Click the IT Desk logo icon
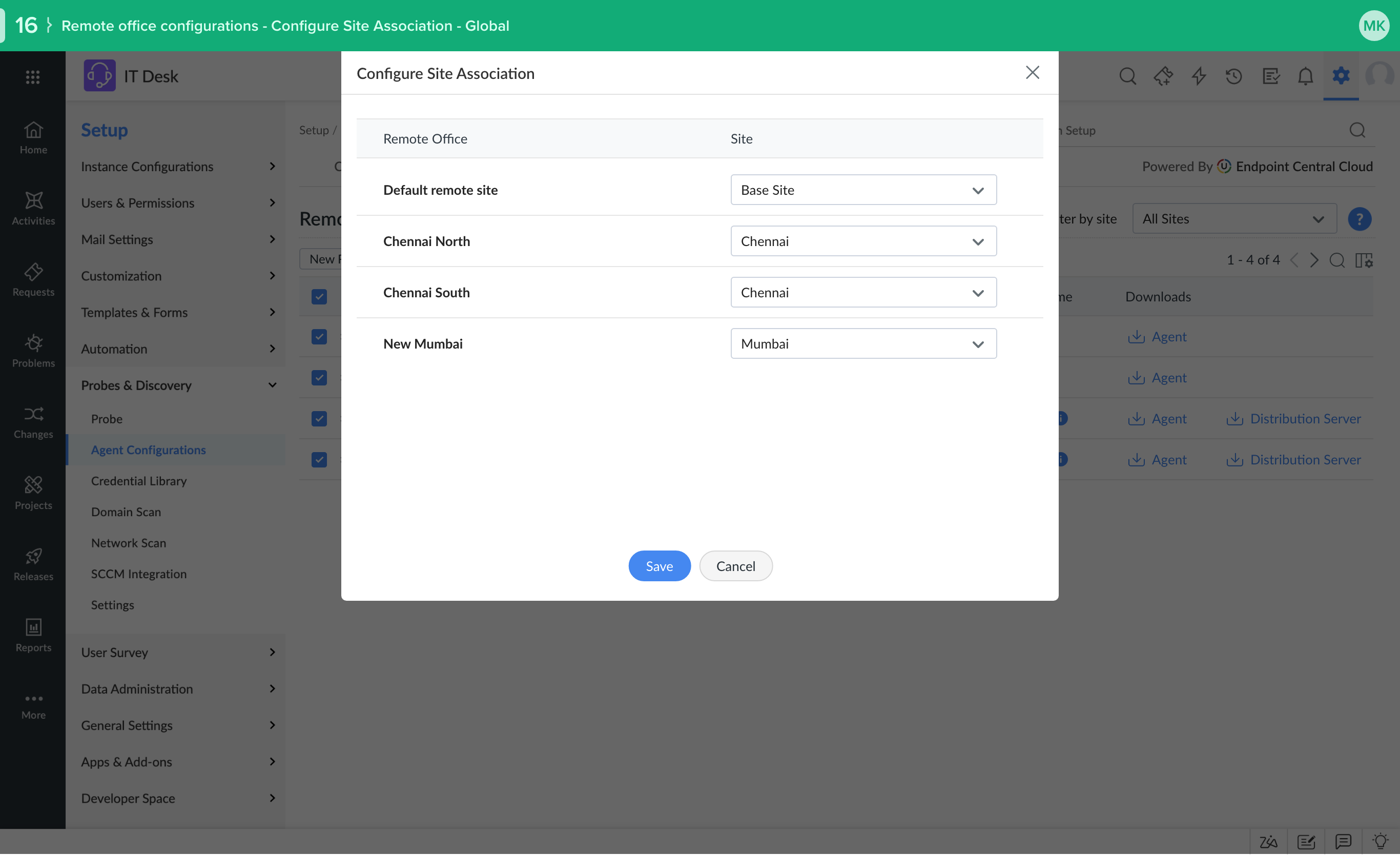Image resolution: width=1400 pixels, height=855 pixels. click(99, 76)
